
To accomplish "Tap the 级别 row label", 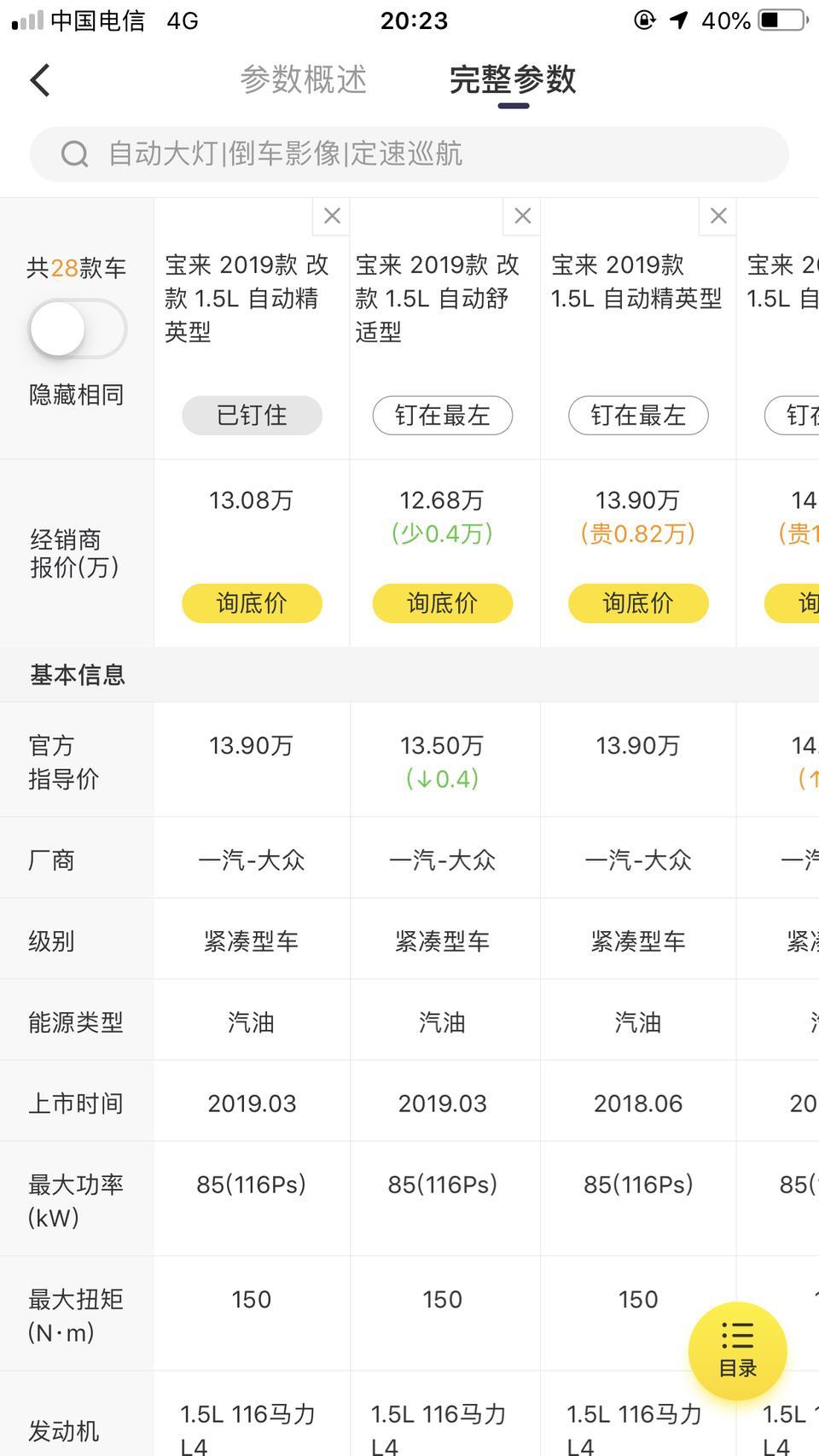I will (51, 941).
